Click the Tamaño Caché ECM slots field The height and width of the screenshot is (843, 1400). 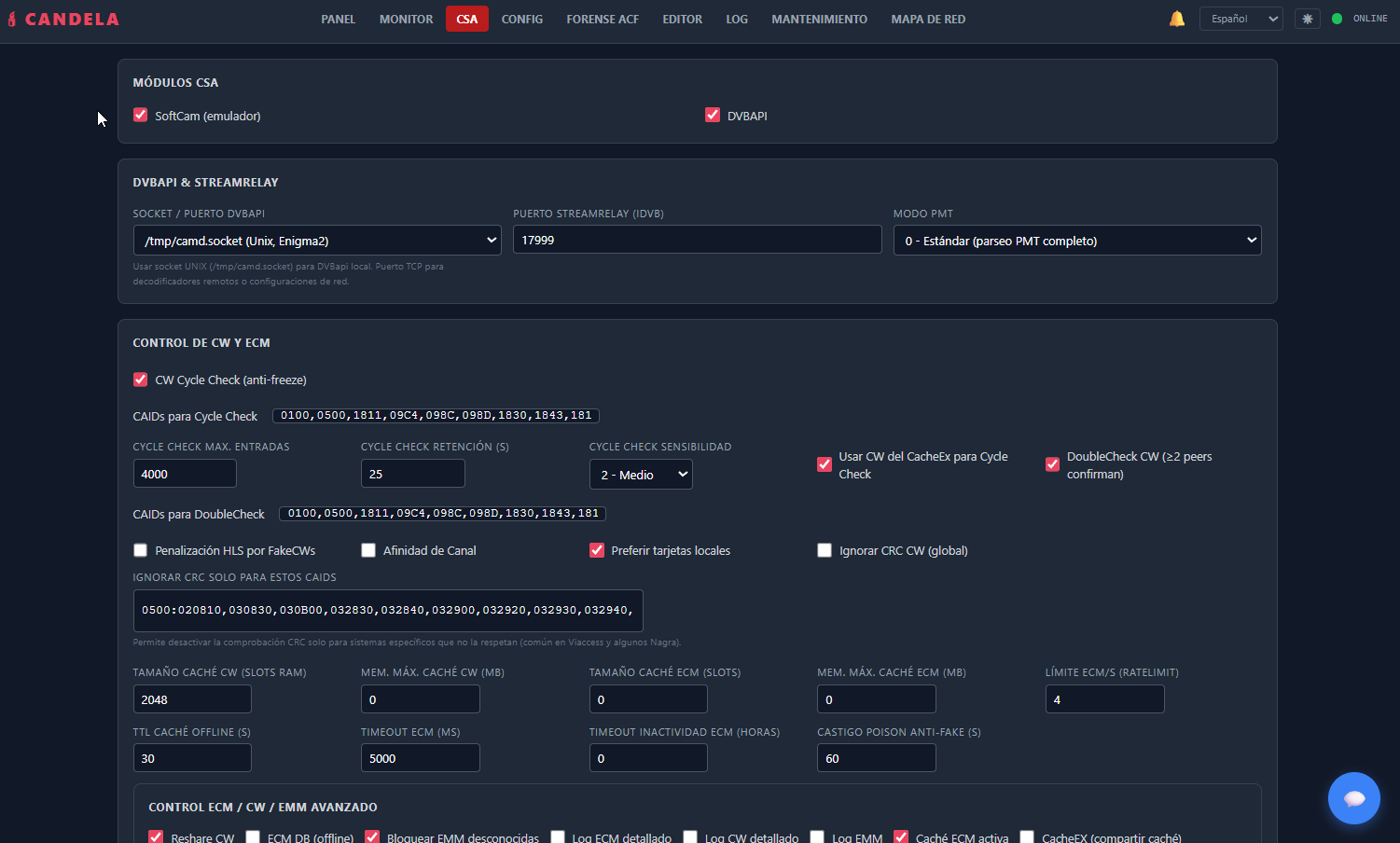point(648,699)
